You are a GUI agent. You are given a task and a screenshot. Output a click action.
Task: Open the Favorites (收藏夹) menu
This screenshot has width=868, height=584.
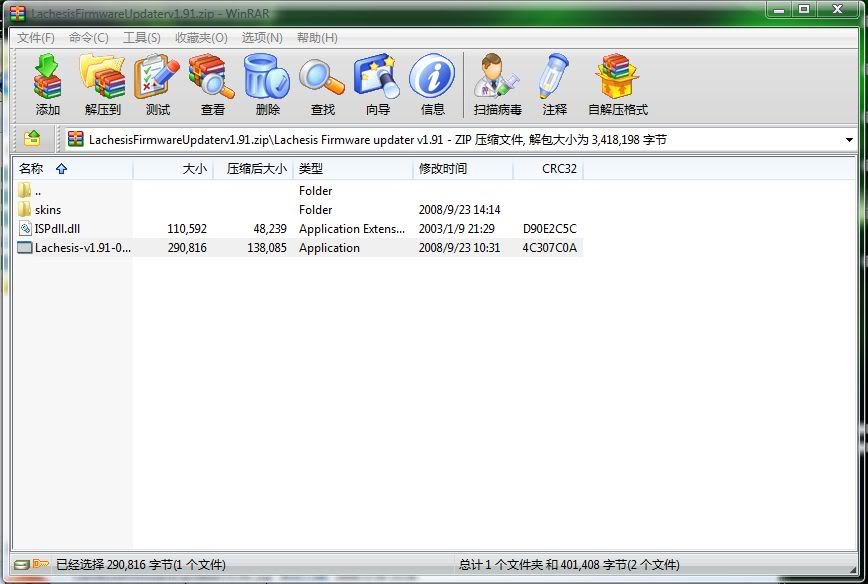tap(201, 38)
